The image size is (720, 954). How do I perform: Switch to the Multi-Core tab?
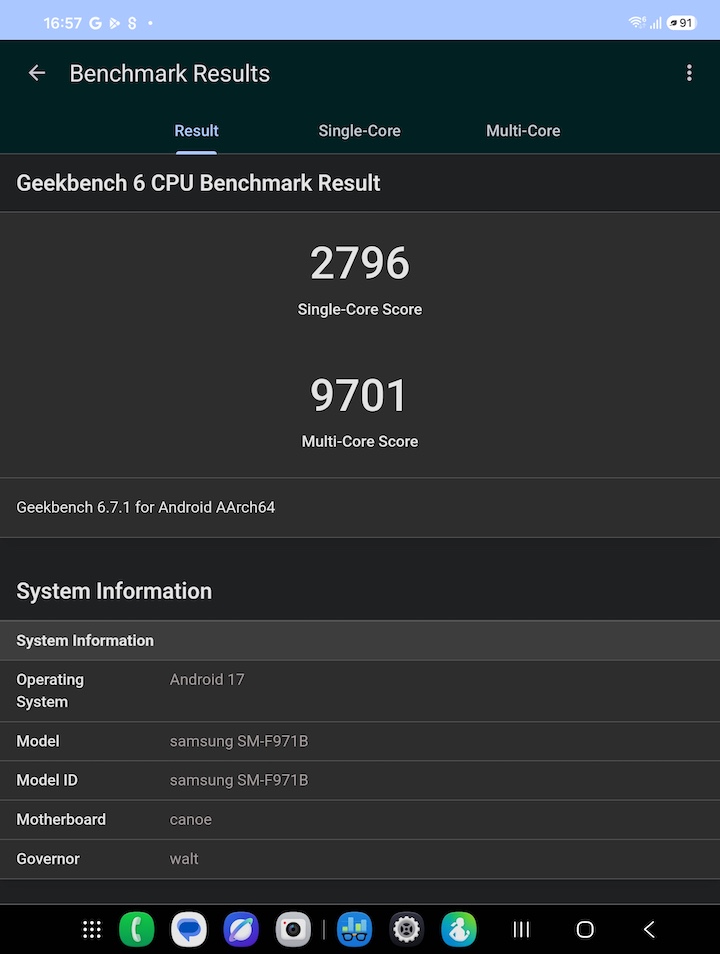(523, 131)
